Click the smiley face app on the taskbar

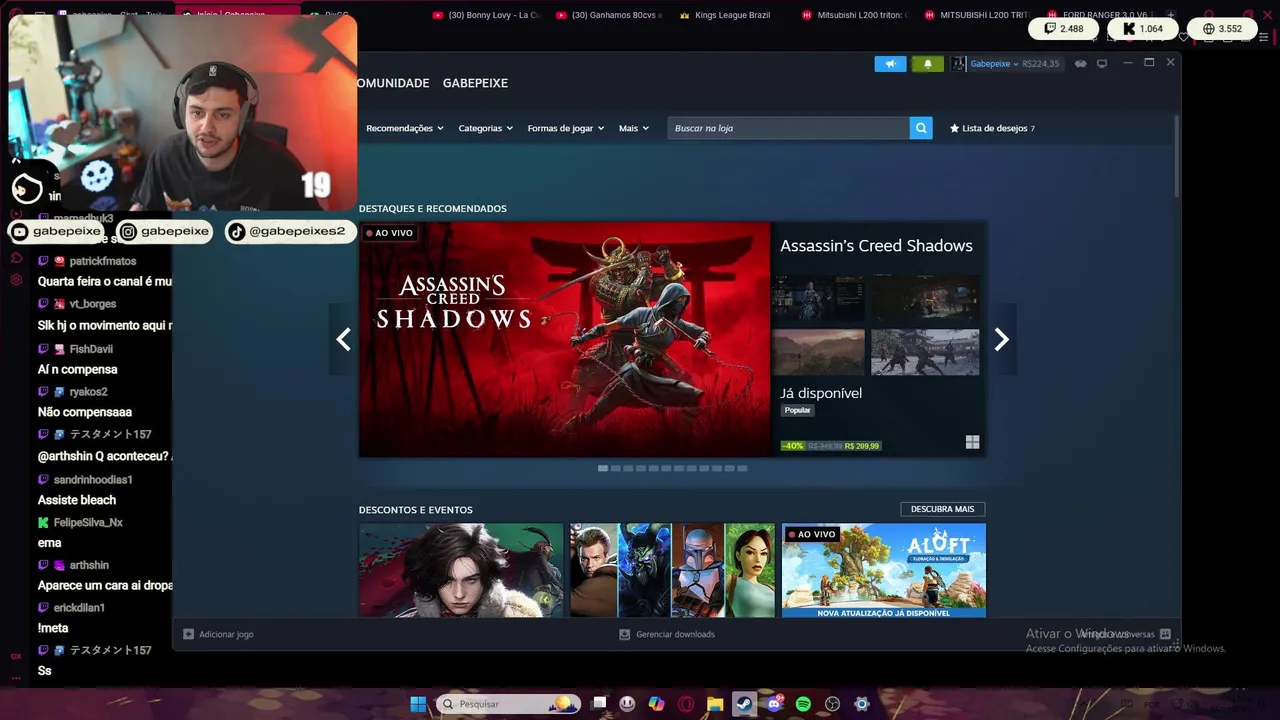(627, 704)
